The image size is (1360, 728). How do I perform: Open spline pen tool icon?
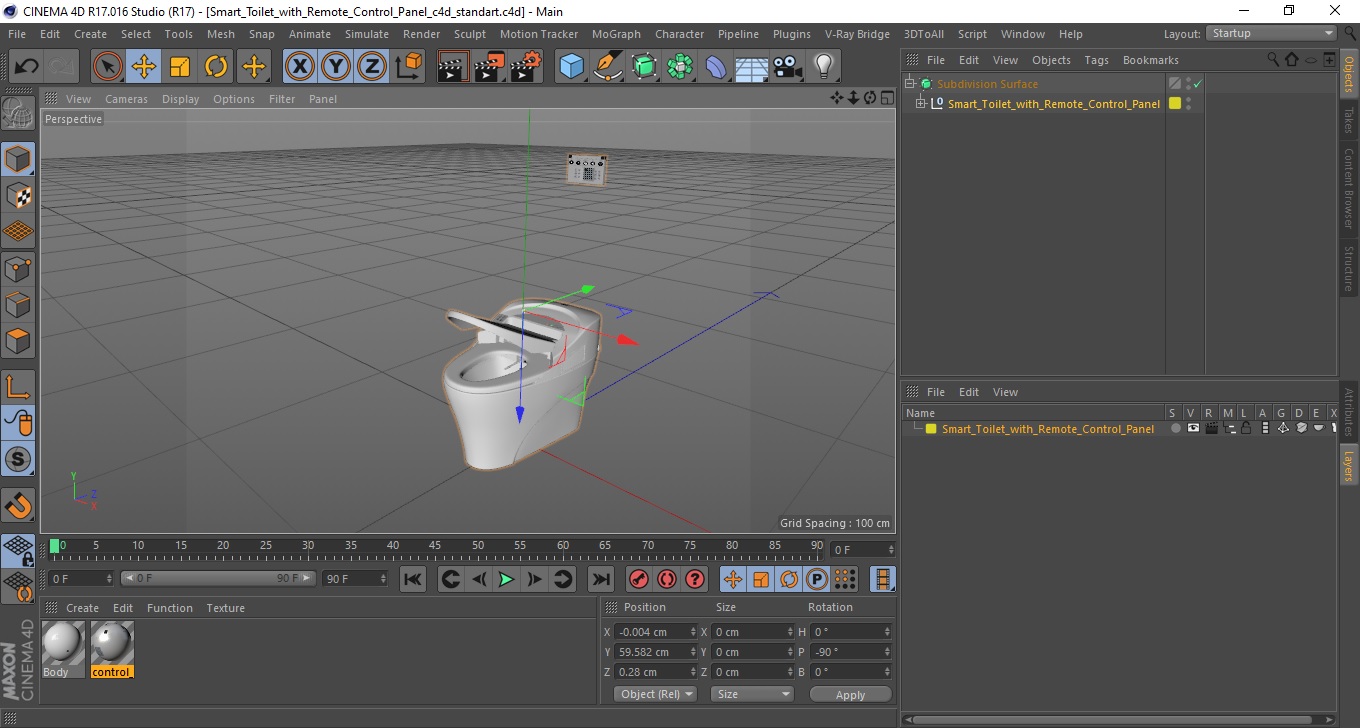(608, 67)
